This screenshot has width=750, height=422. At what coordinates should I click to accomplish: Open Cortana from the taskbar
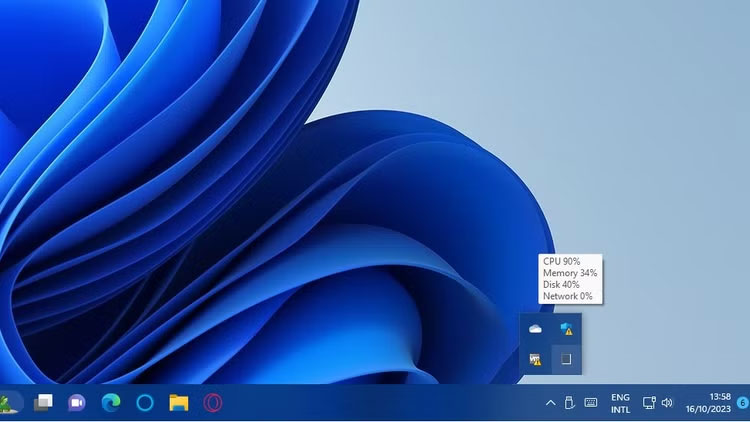tap(145, 403)
